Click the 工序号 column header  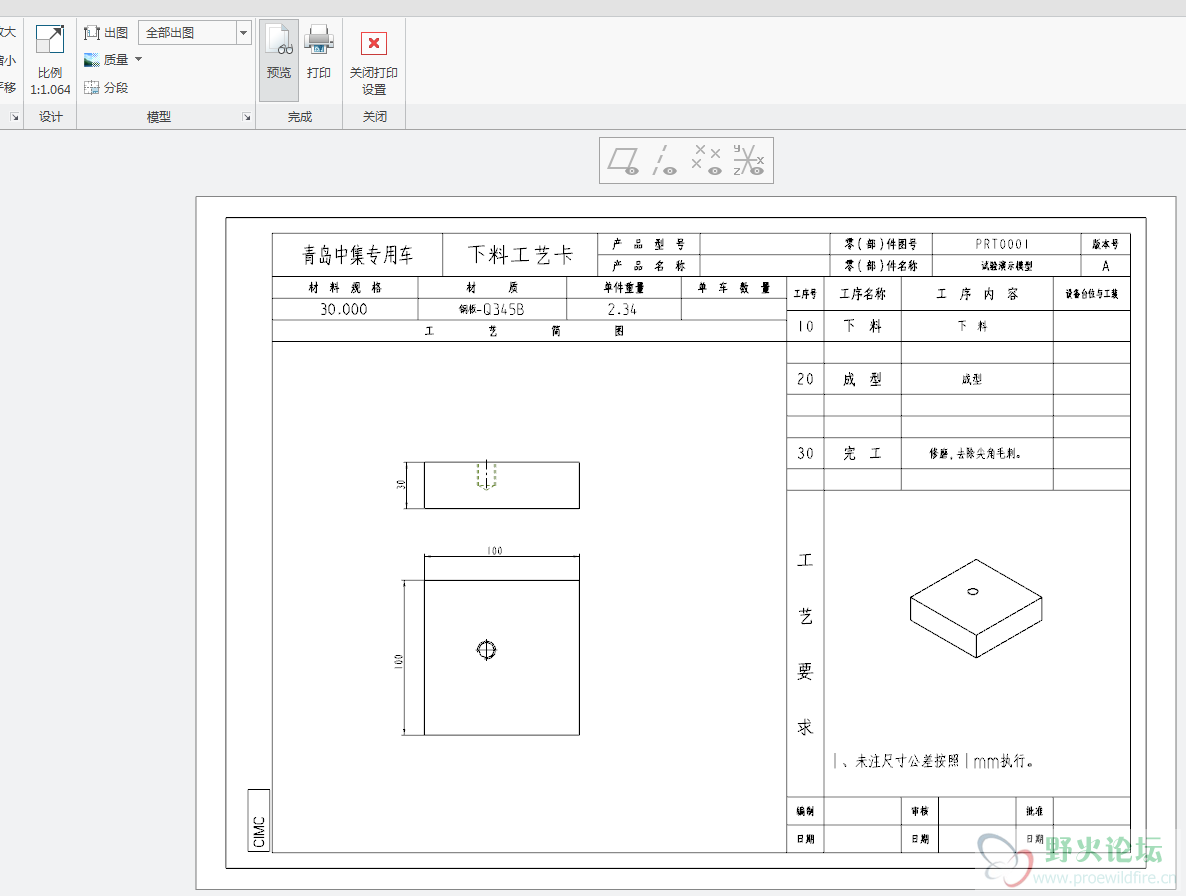click(805, 294)
